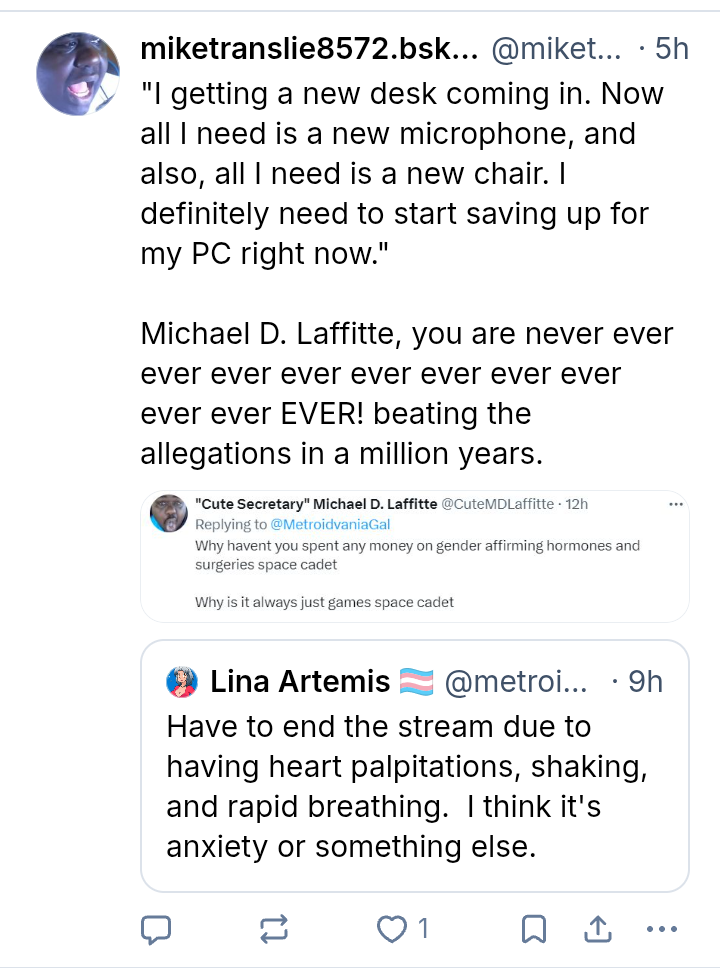Open the @metroi... handle in the quote
Viewport: 720px width, 968px height.
point(517,682)
